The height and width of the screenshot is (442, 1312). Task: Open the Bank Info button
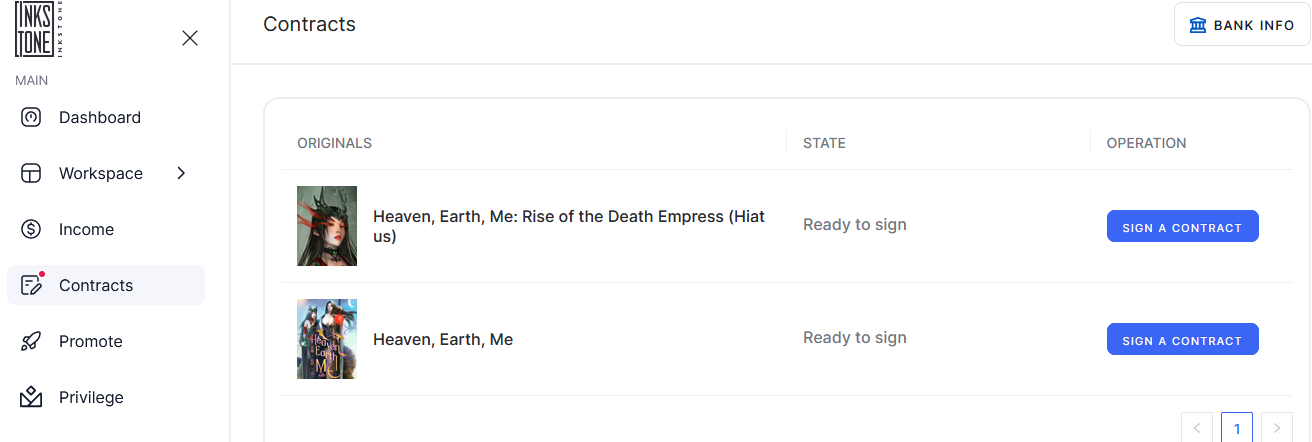1242,25
